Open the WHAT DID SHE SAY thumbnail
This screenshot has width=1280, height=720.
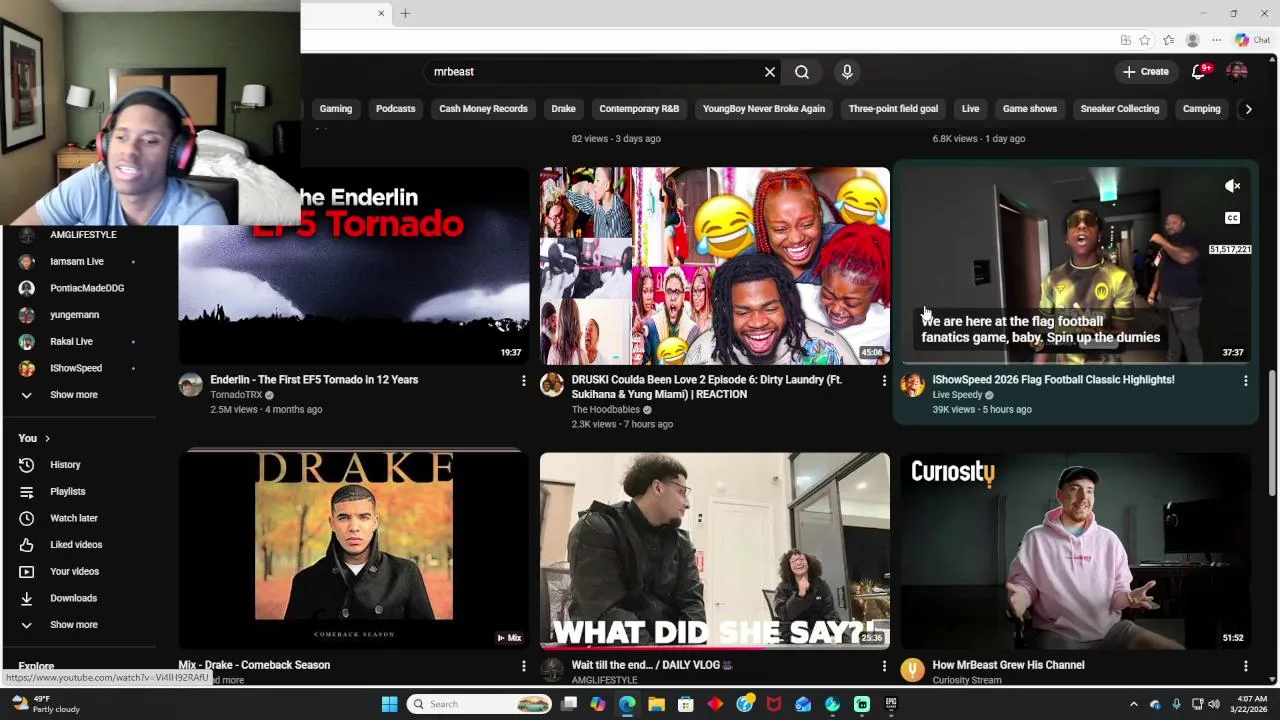point(714,550)
